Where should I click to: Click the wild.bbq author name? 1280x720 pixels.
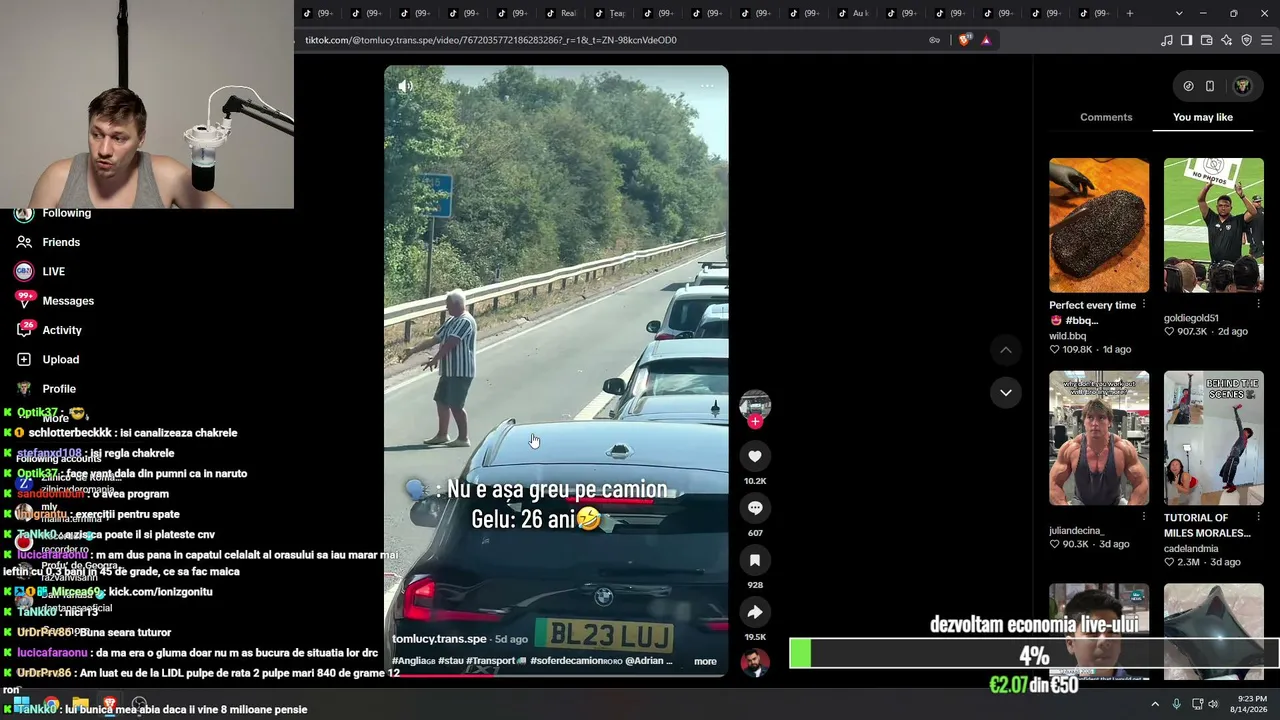(x=1068, y=336)
